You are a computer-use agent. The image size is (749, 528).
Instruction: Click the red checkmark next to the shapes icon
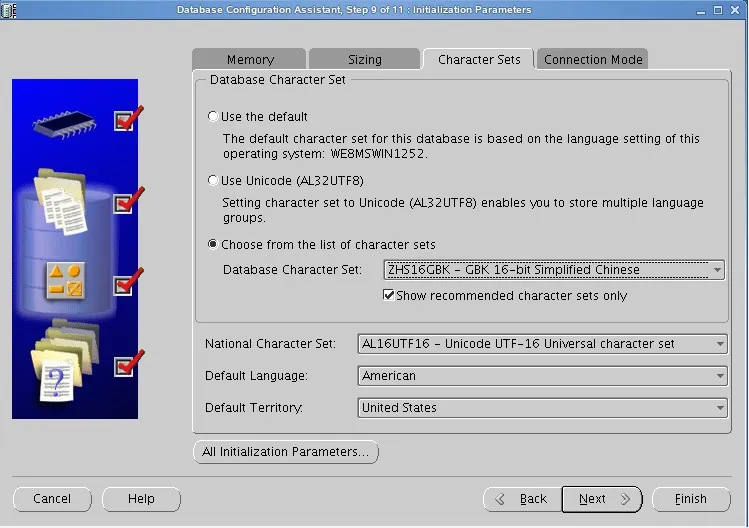(128, 282)
